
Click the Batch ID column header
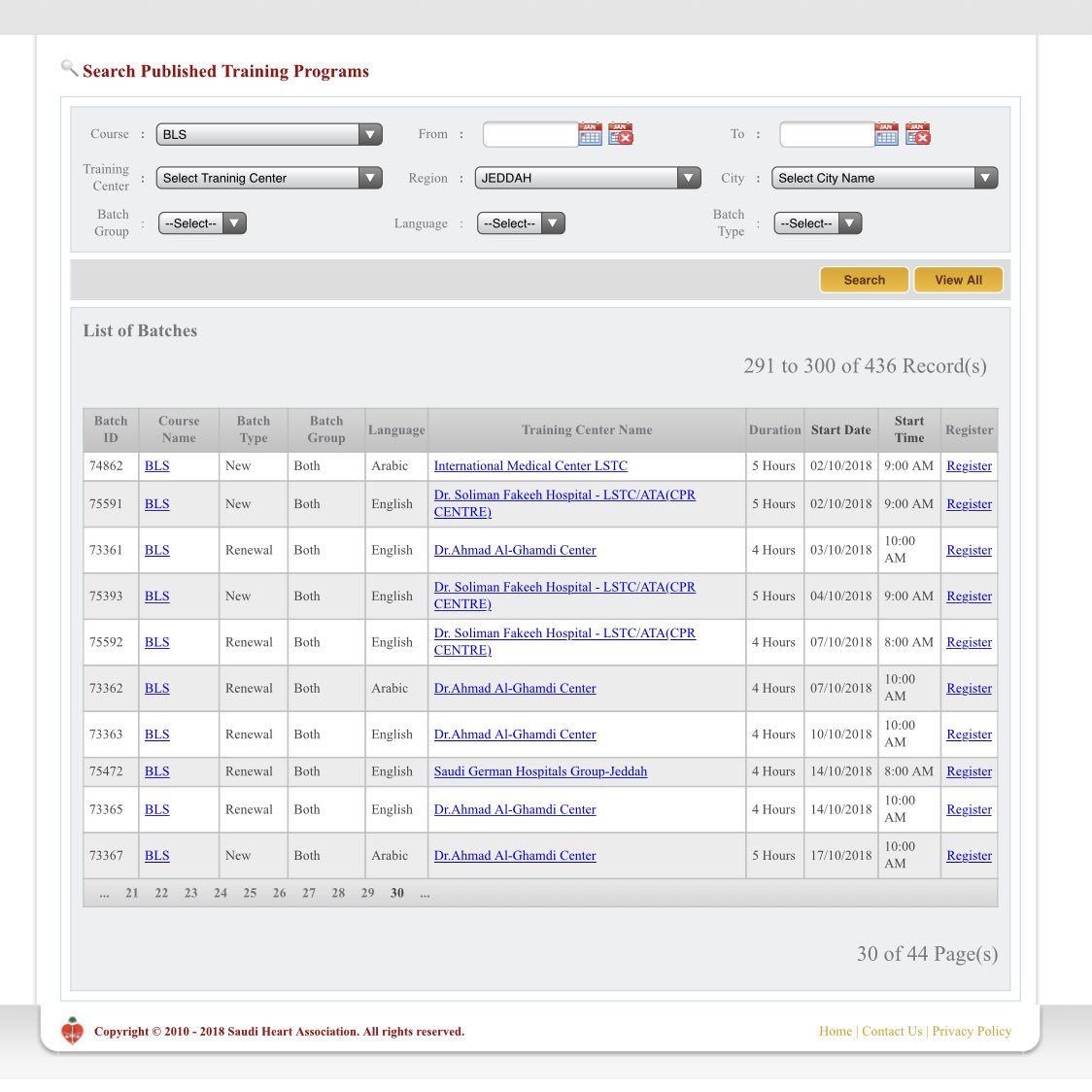(111, 430)
